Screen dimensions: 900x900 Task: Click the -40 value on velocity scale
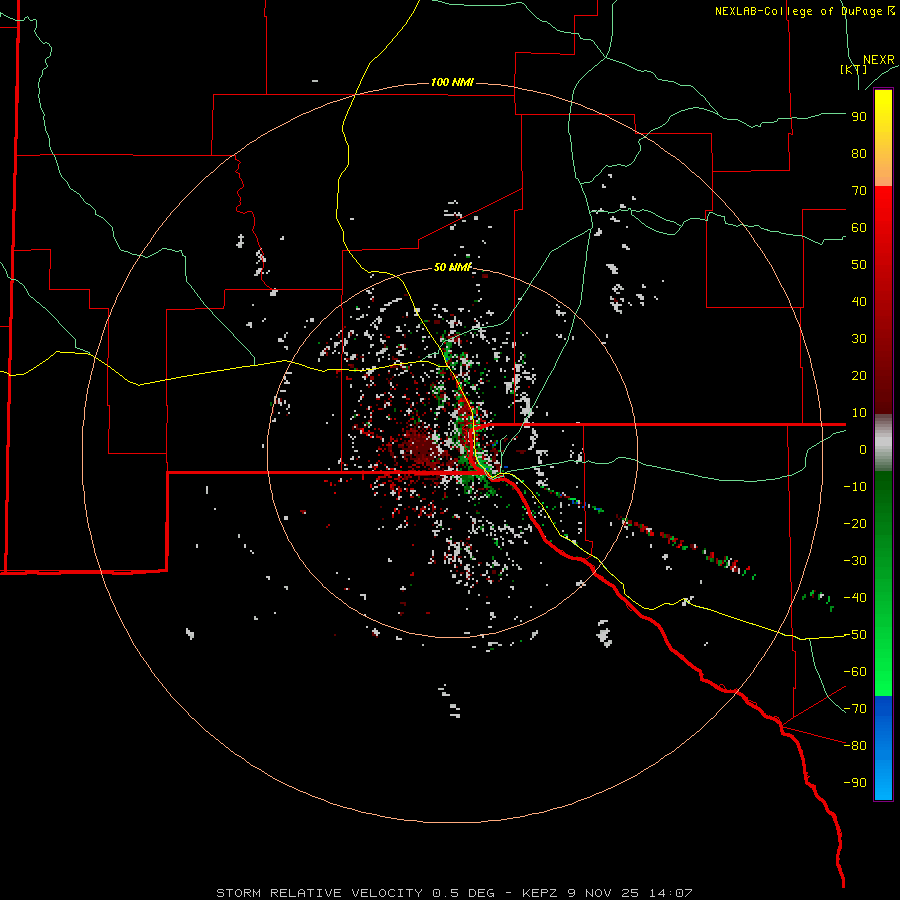click(855, 598)
